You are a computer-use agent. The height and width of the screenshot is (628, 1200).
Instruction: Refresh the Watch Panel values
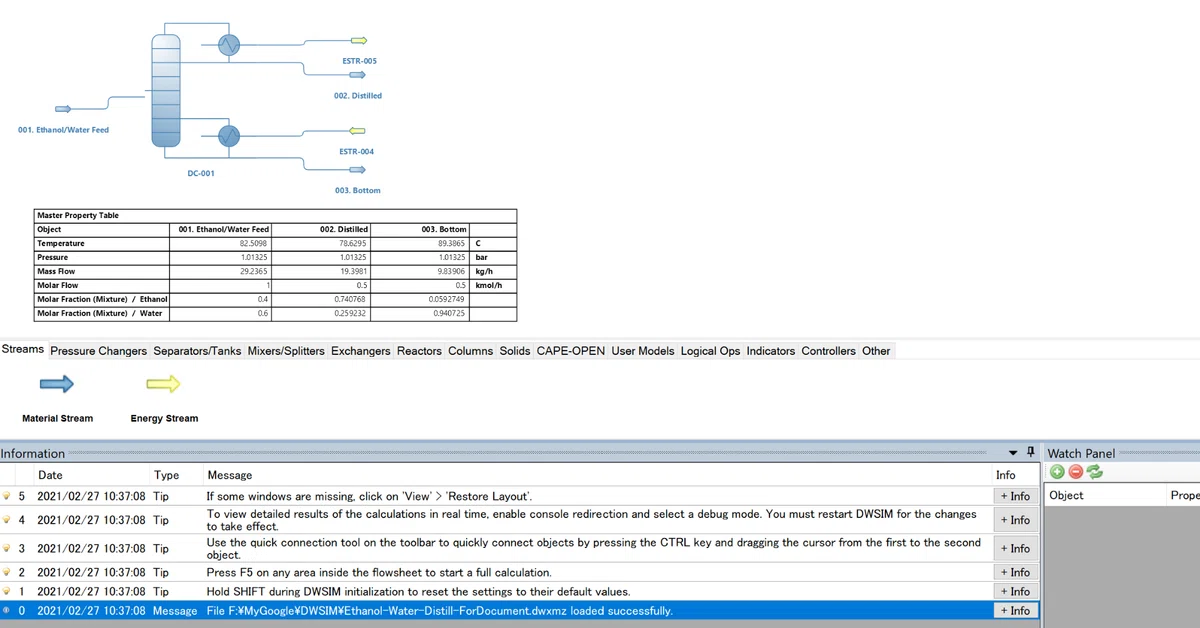[x=1093, y=472]
